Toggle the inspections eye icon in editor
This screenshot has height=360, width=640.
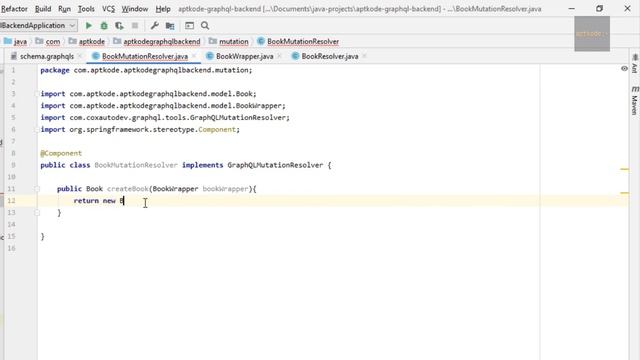click(x=624, y=69)
